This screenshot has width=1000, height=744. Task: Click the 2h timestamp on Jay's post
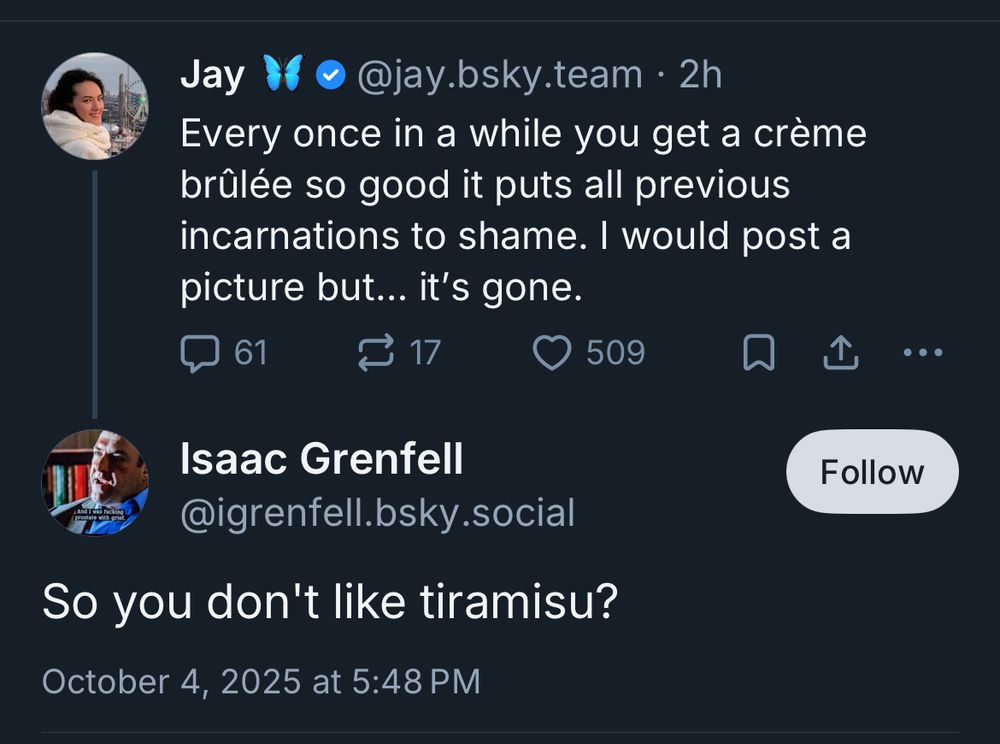coord(702,73)
